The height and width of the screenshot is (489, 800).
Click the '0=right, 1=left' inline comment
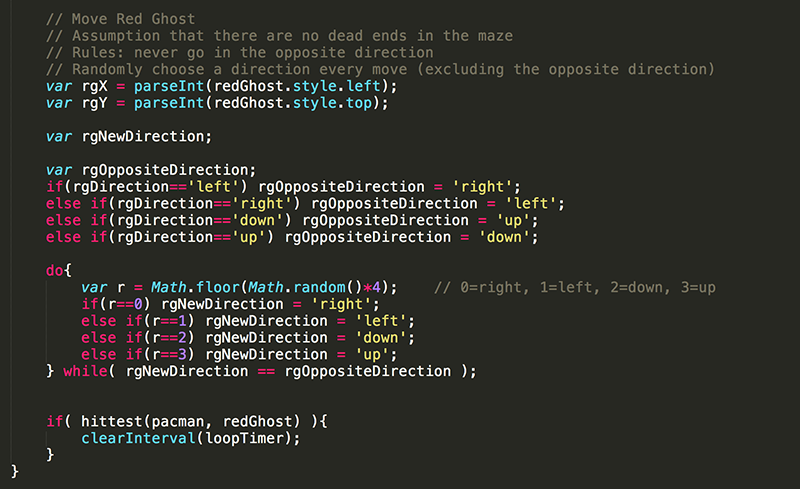[x=575, y=287]
